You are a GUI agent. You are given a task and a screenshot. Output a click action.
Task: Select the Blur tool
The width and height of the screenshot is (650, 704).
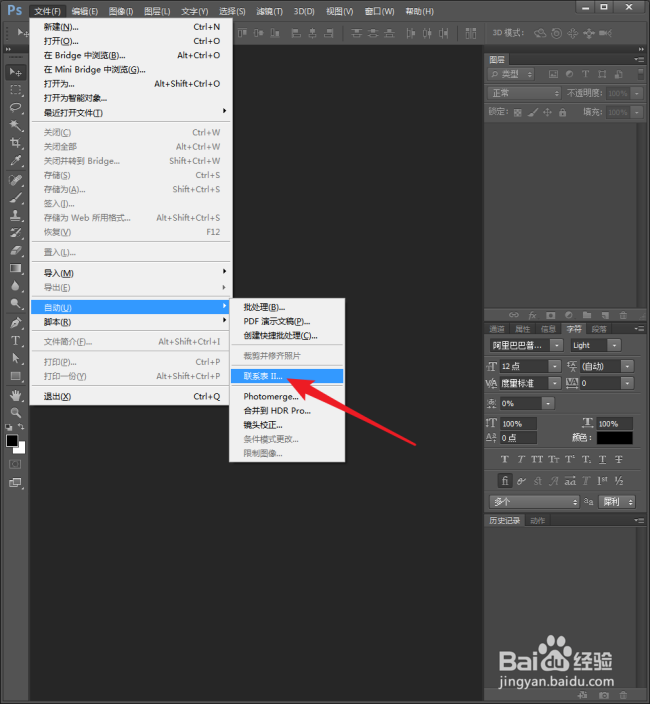pyautogui.click(x=16, y=286)
